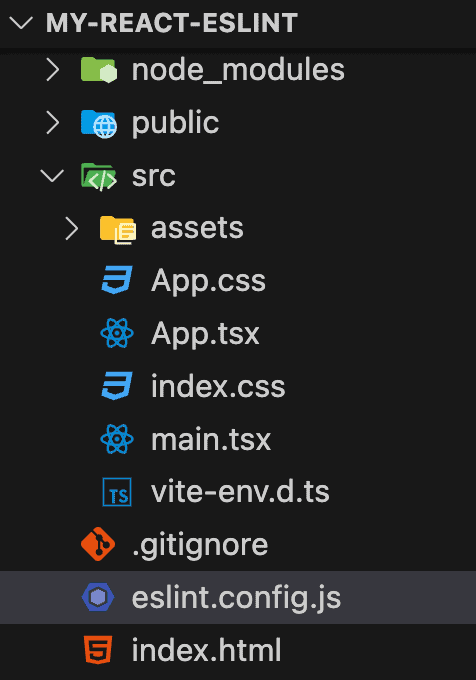476x680 pixels.
Task: Click the green src code folder icon
Action: [x=99, y=177]
